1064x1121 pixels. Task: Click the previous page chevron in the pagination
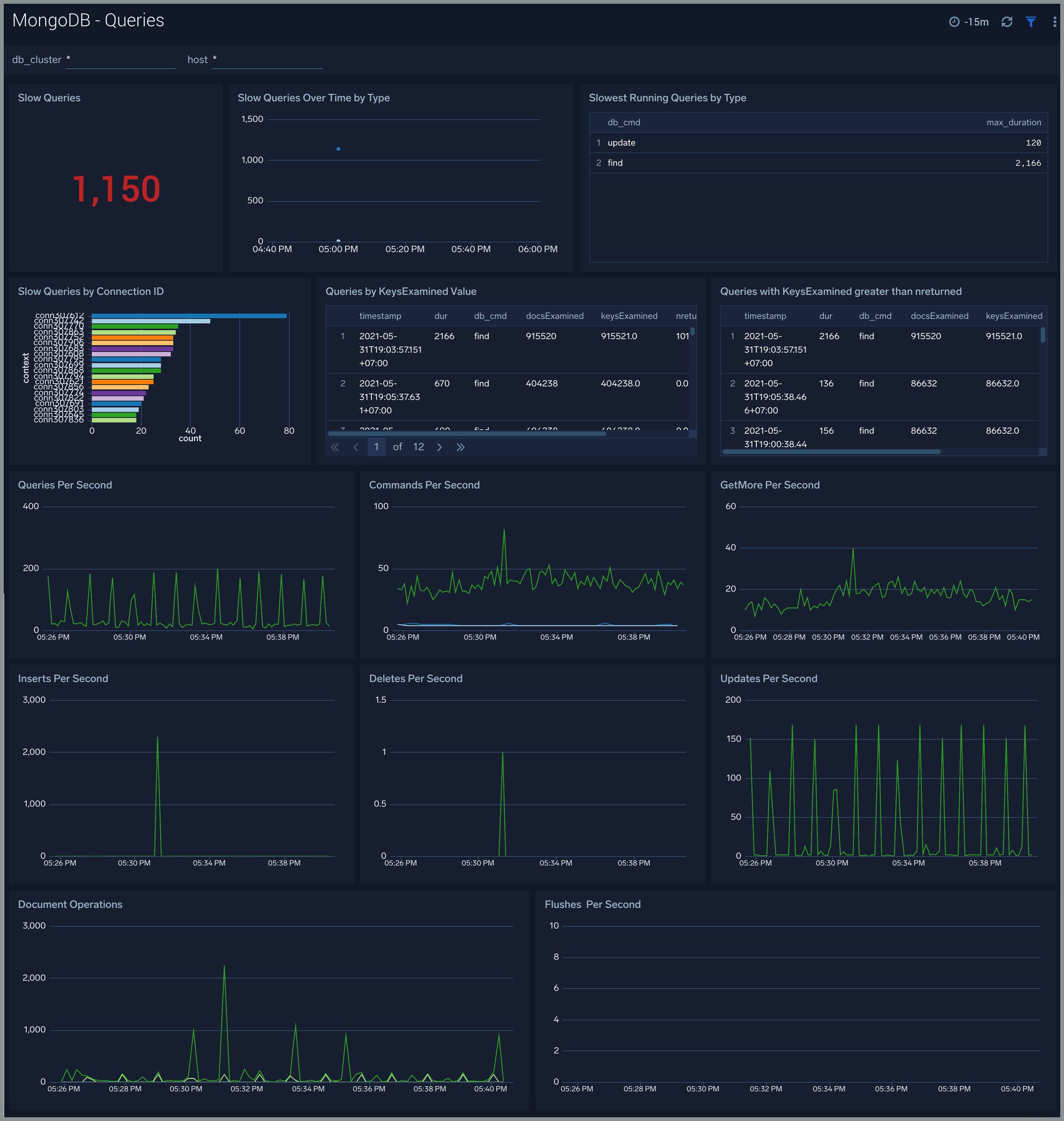click(x=356, y=447)
